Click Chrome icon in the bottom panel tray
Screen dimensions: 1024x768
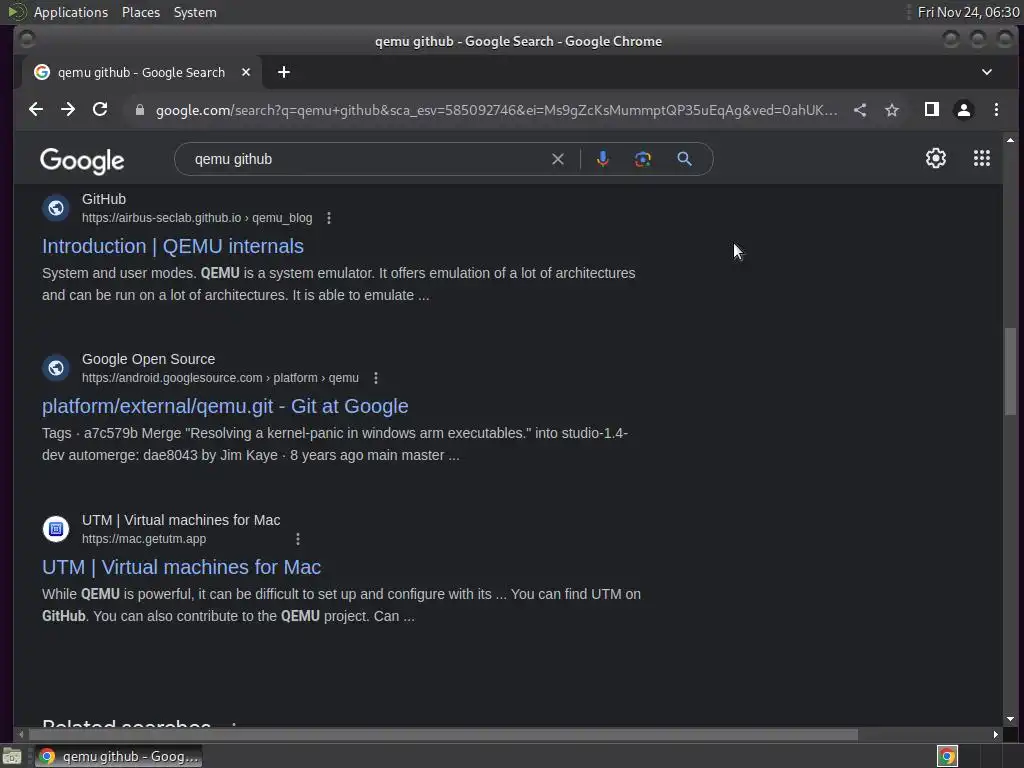tap(947, 756)
